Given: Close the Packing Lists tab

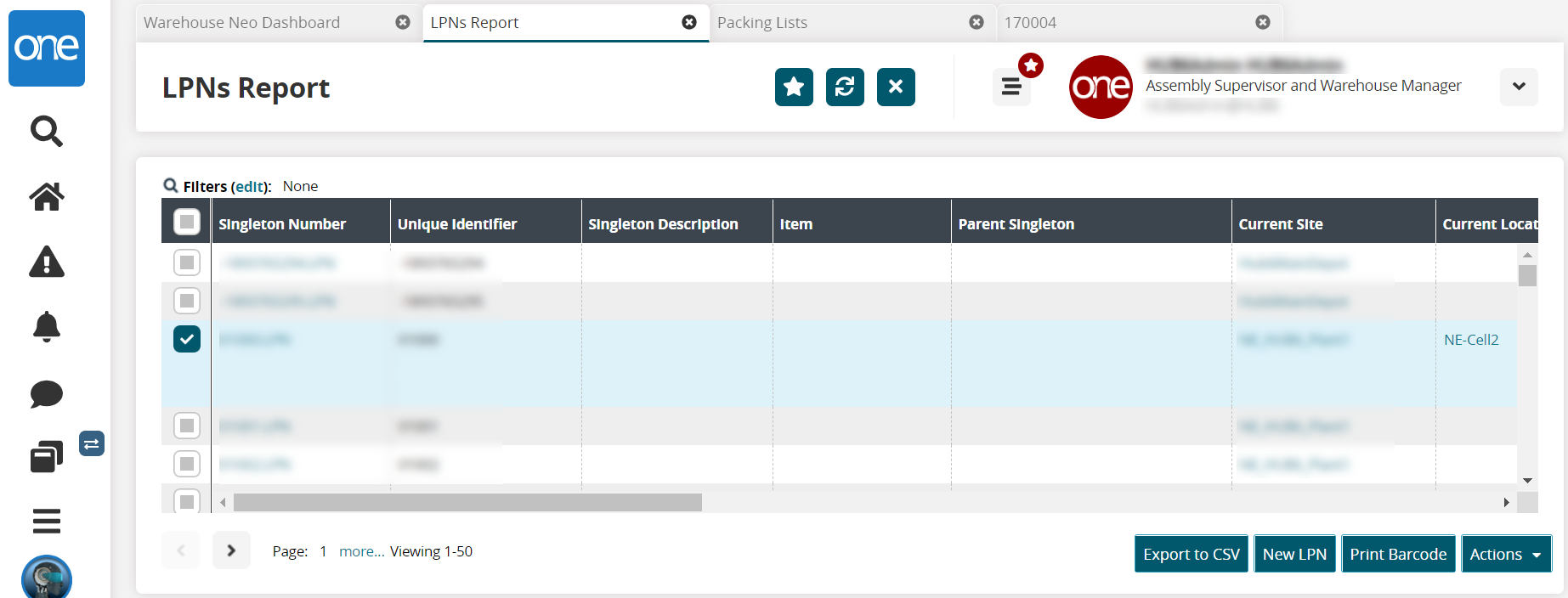Looking at the screenshot, I should coord(976,22).
